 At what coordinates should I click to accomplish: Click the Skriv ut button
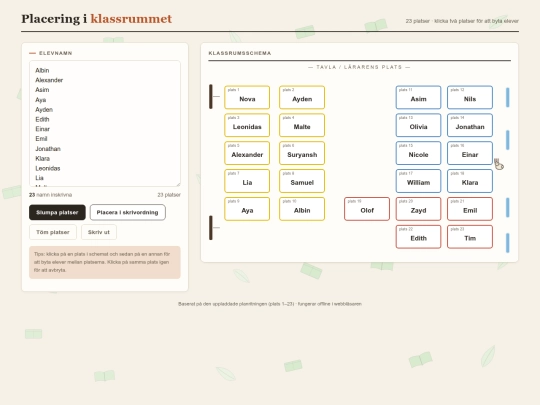click(99, 232)
